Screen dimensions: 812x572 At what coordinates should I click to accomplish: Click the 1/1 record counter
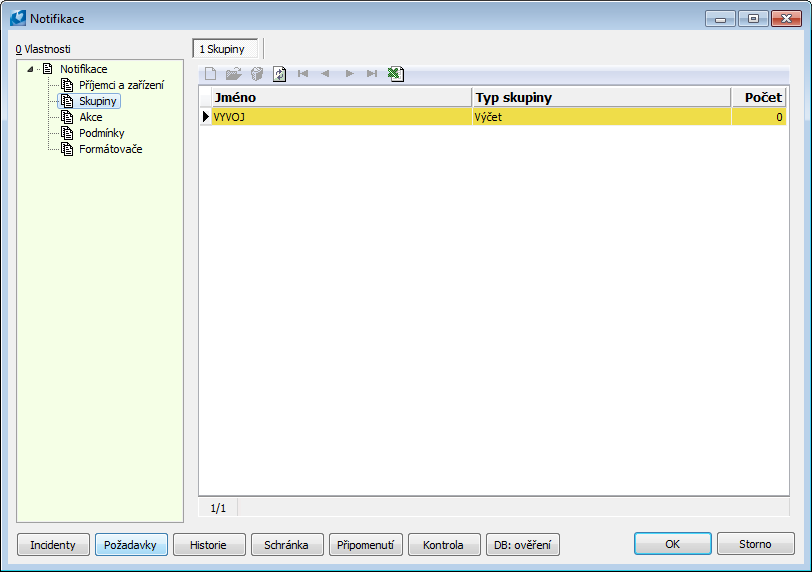point(218,508)
